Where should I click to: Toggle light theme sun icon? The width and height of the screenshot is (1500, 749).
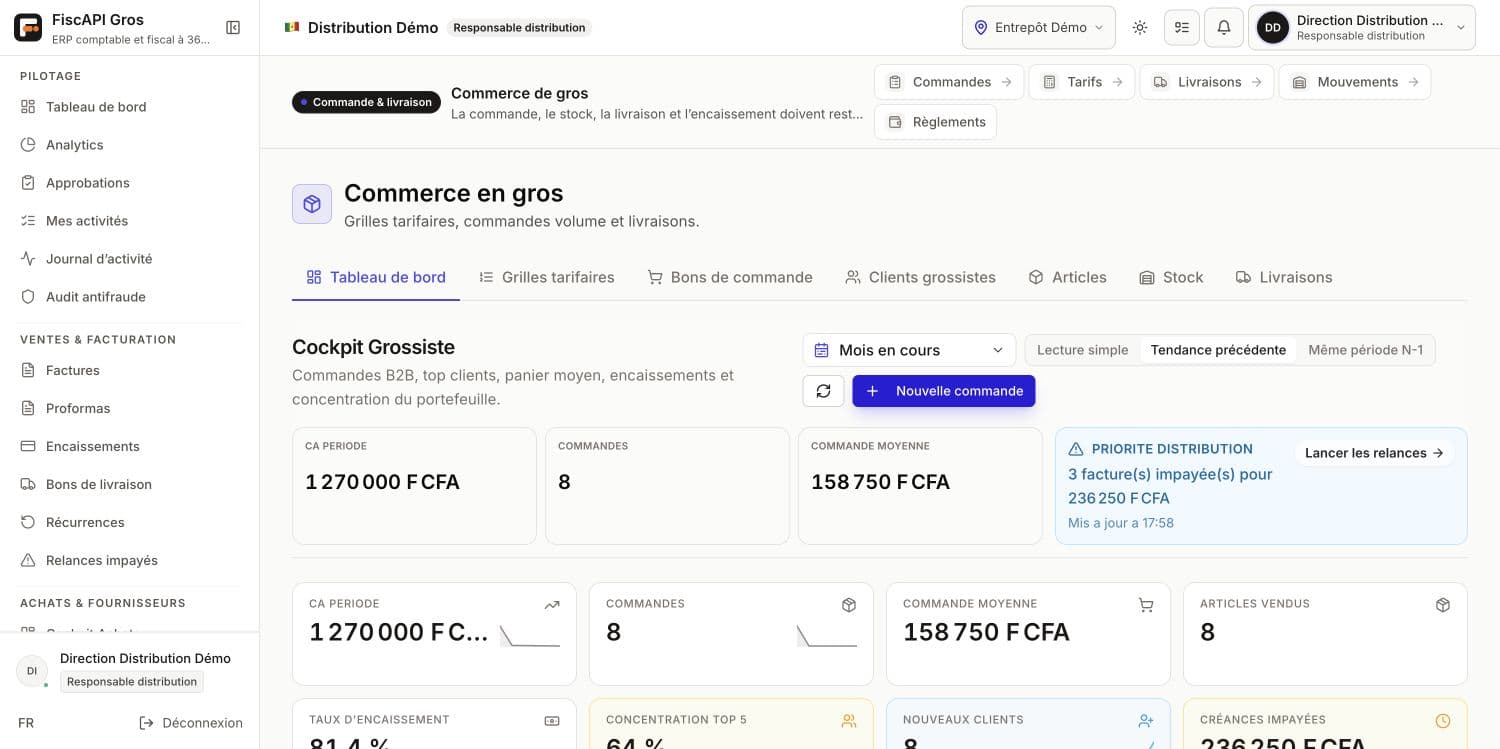1140,28
